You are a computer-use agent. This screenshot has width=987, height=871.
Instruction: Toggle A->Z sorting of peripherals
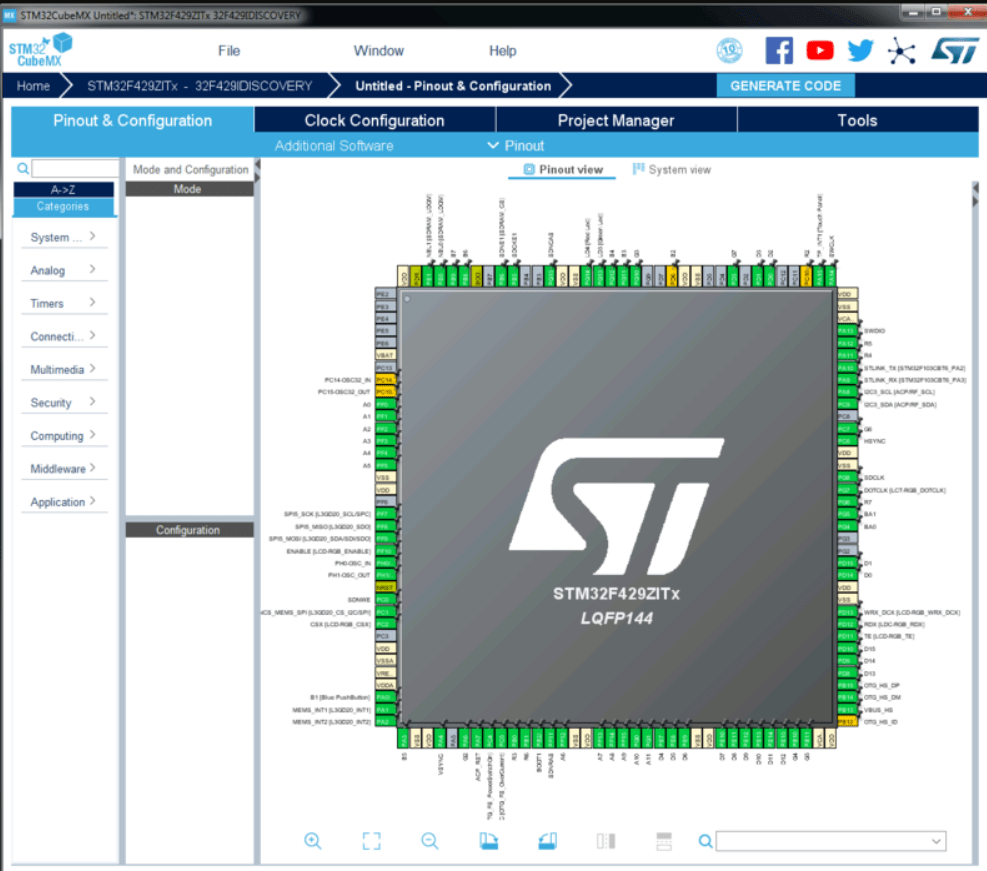tap(63, 189)
